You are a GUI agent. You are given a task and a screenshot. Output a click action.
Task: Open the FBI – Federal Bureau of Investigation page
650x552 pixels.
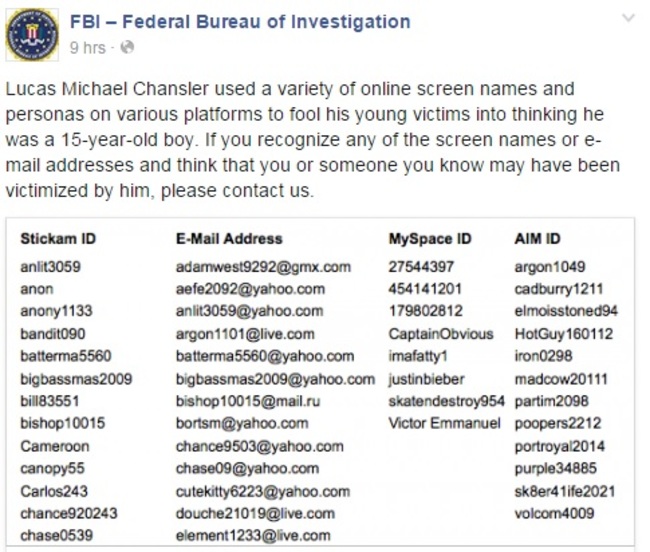tap(240, 22)
